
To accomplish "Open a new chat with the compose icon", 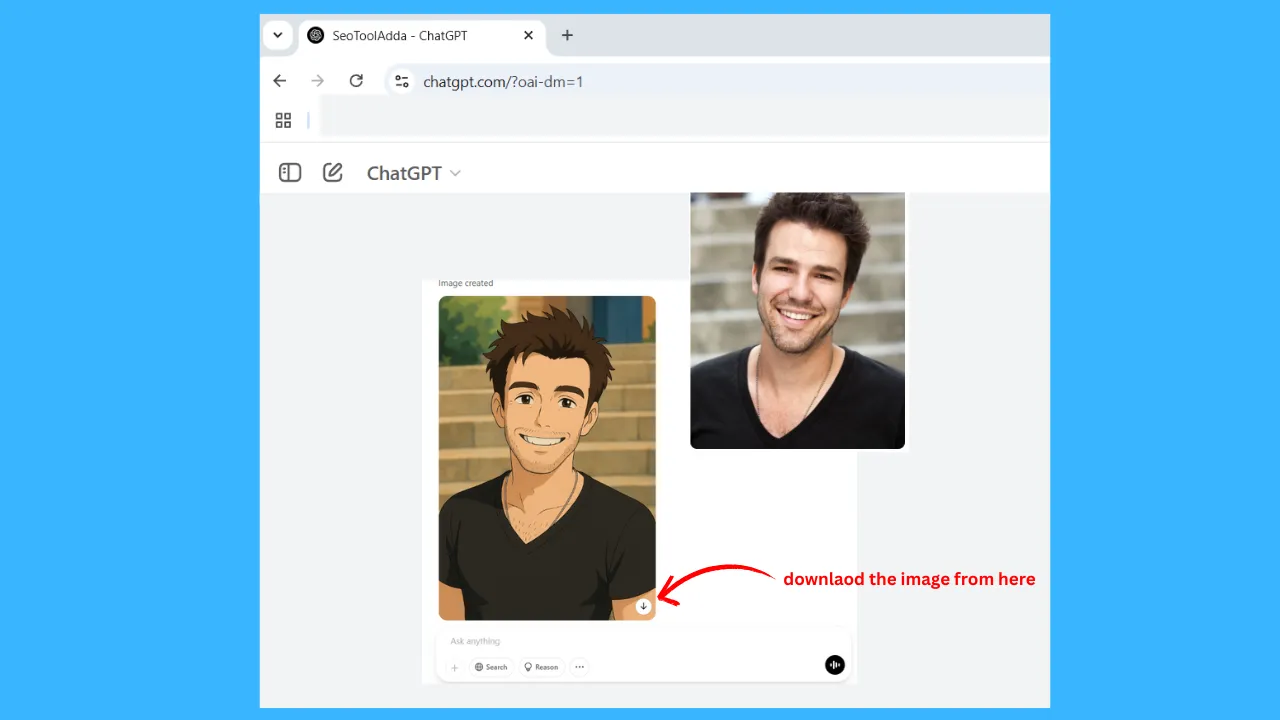I will [x=332, y=172].
